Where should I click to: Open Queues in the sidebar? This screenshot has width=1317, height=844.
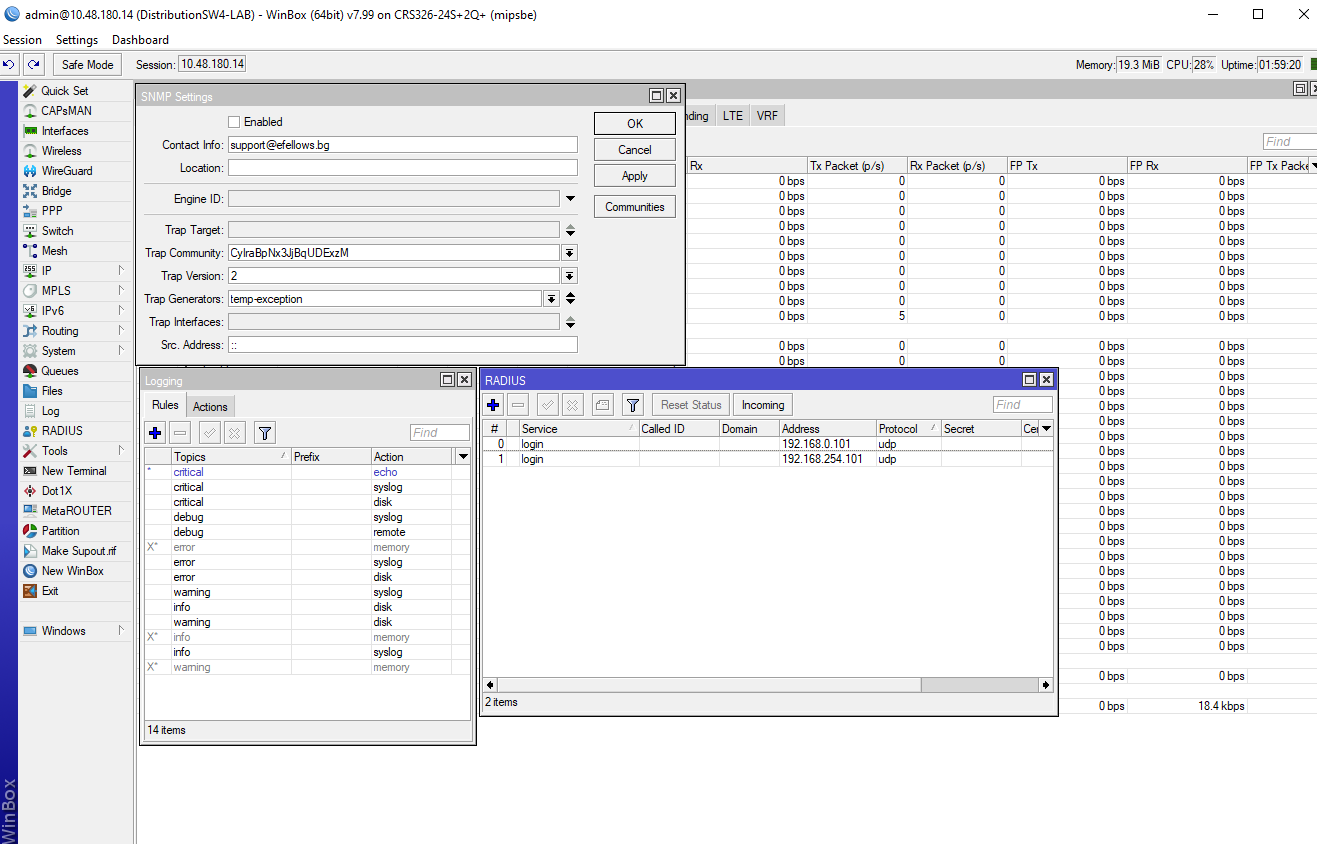coord(60,371)
